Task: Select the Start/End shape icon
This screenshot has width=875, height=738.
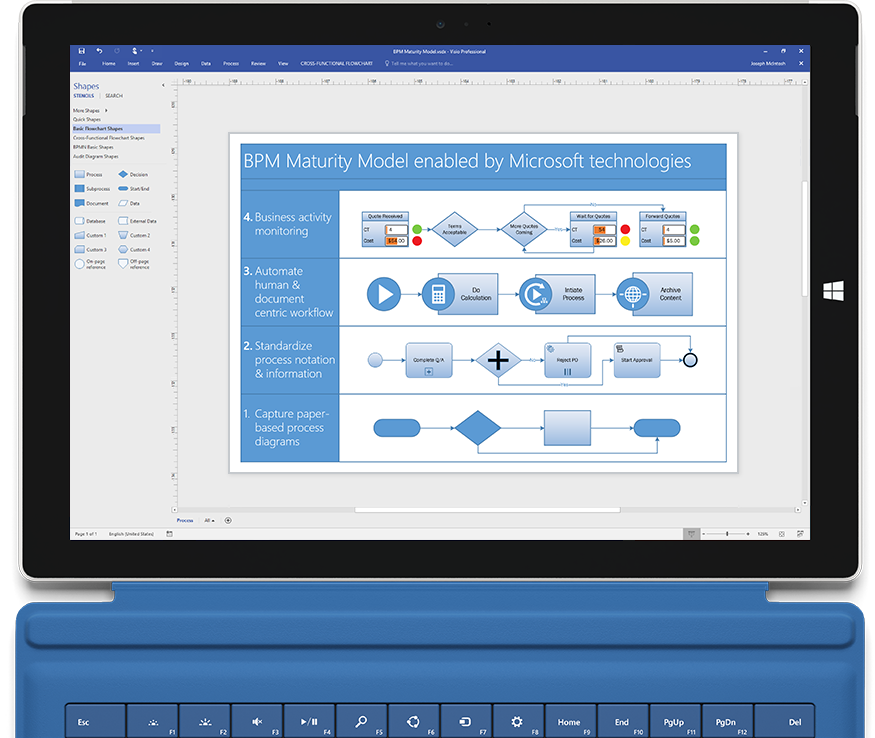Action: click(123, 189)
